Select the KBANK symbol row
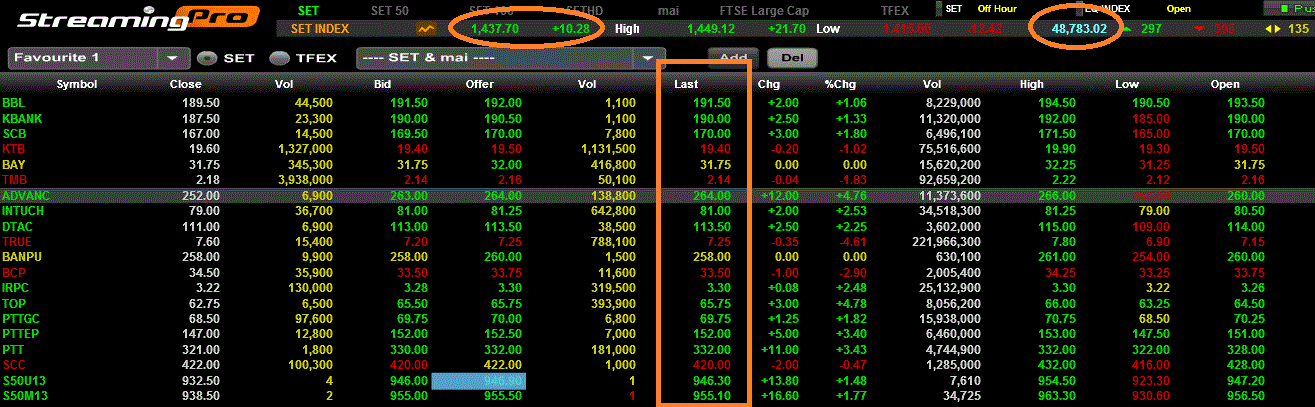 (657, 117)
